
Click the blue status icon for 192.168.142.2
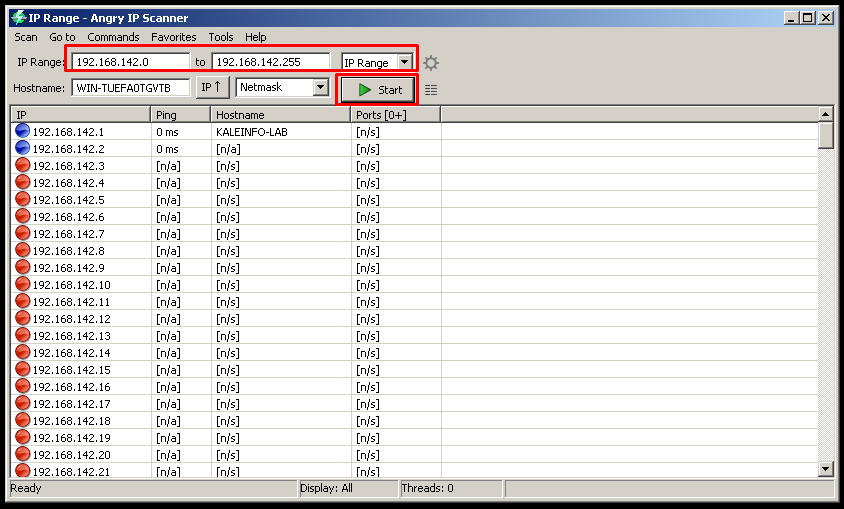click(x=23, y=149)
